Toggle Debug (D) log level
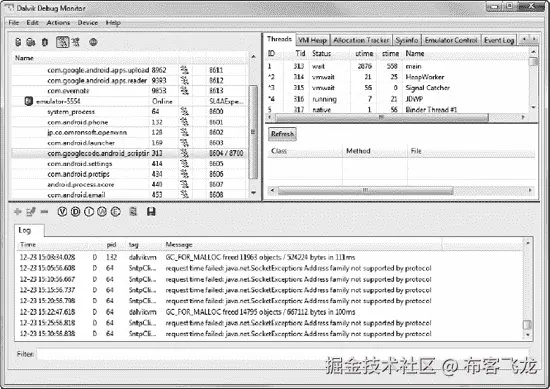Image resolution: width=550 pixels, height=389 pixels. (75, 212)
